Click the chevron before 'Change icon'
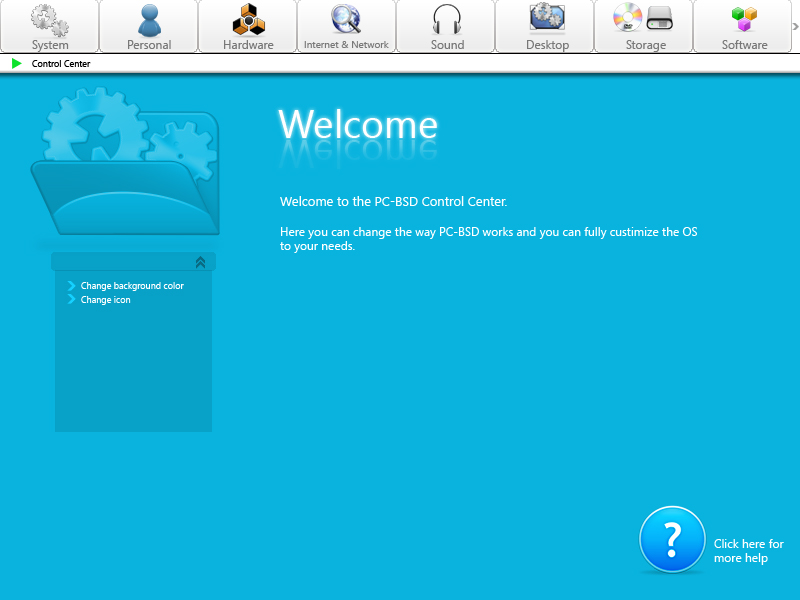Viewport: 800px width, 600px height. click(x=72, y=300)
